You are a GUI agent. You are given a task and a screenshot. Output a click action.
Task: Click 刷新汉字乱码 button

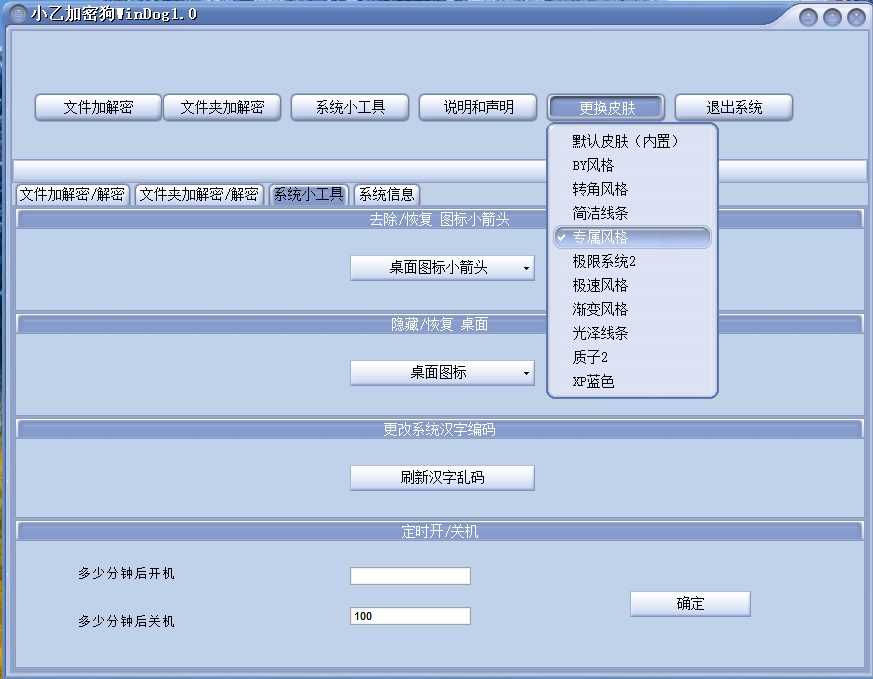coord(442,478)
